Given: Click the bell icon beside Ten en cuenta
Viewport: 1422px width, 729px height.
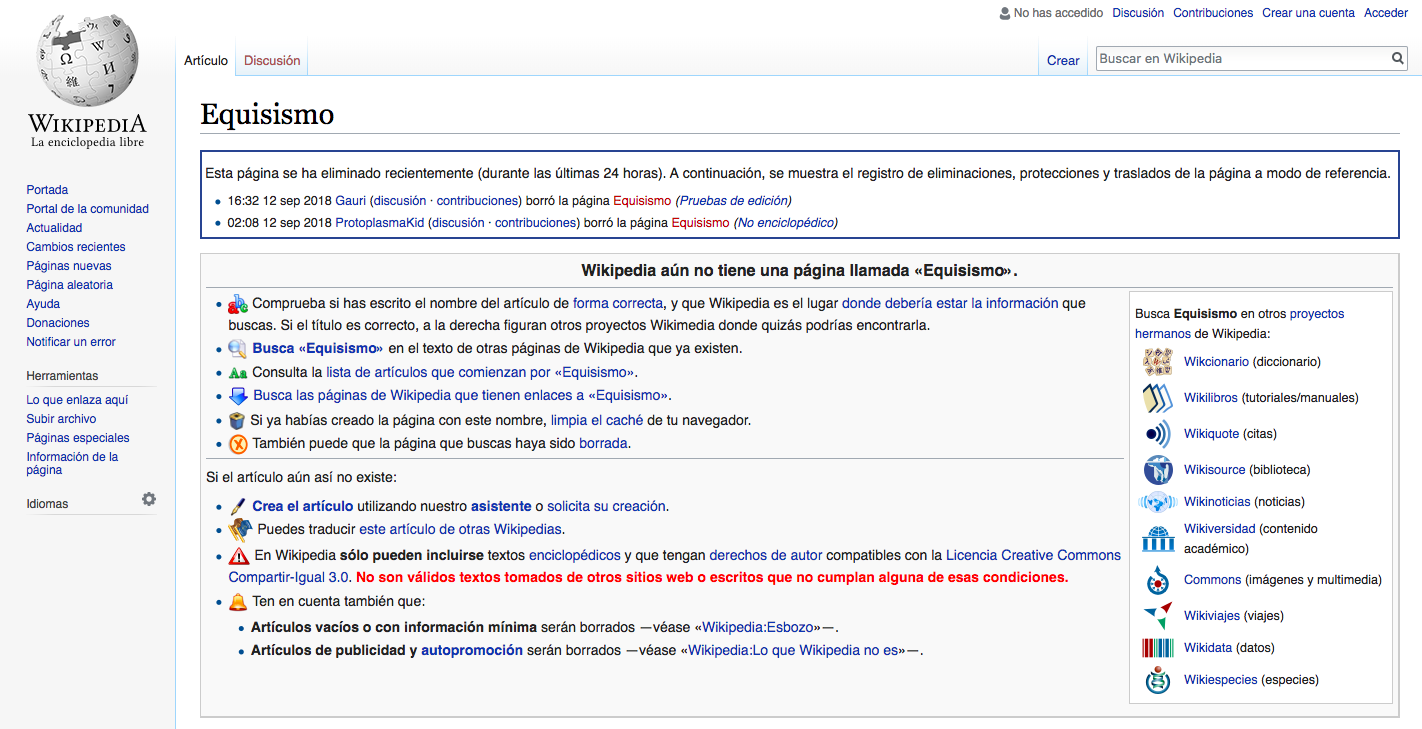Looking at the screenshot, I should [238, 602].
